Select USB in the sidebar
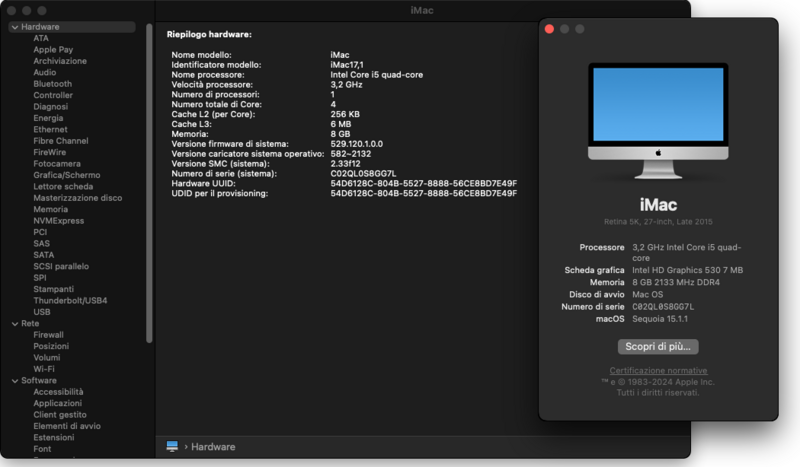800x467 pixels. [x=42, y=312]
